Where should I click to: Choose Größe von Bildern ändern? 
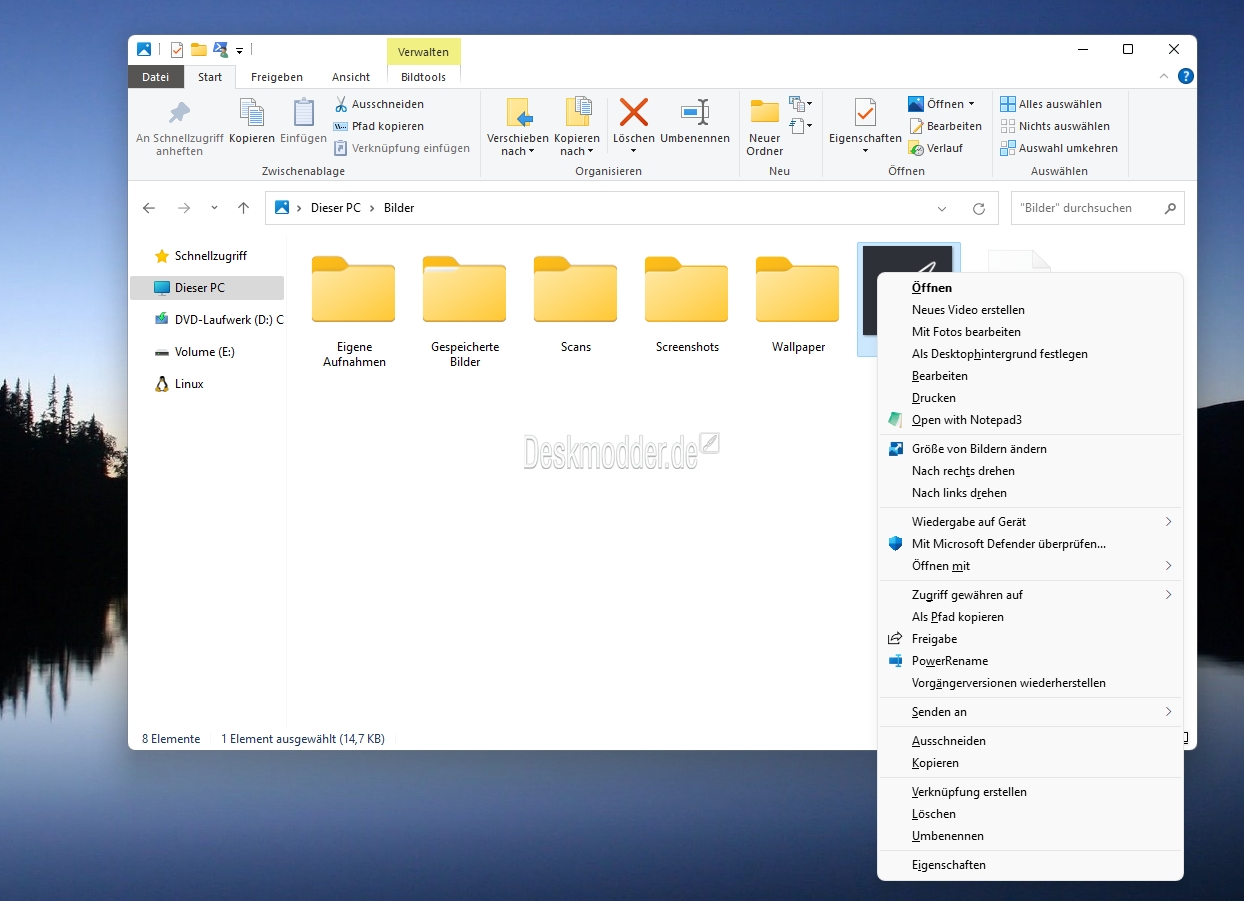click(1030, 449)
